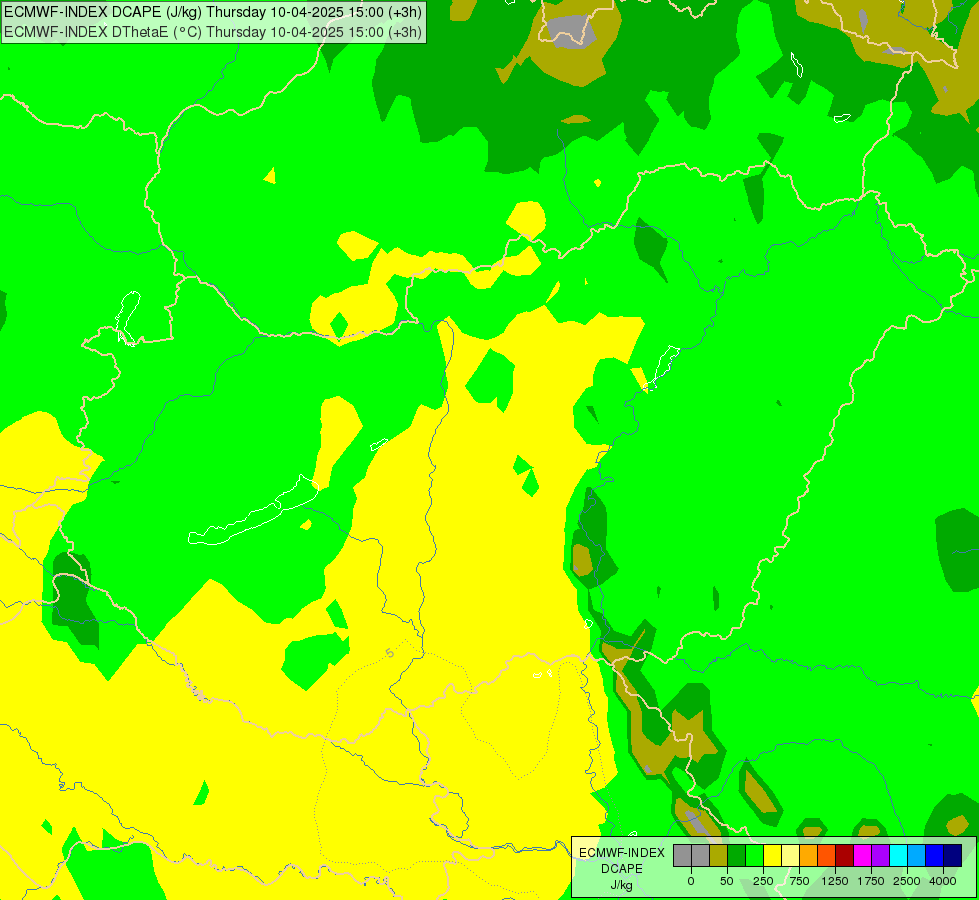Click the legend value 250
Viewport: 979px width, 900px height.
tap(763, 881)
